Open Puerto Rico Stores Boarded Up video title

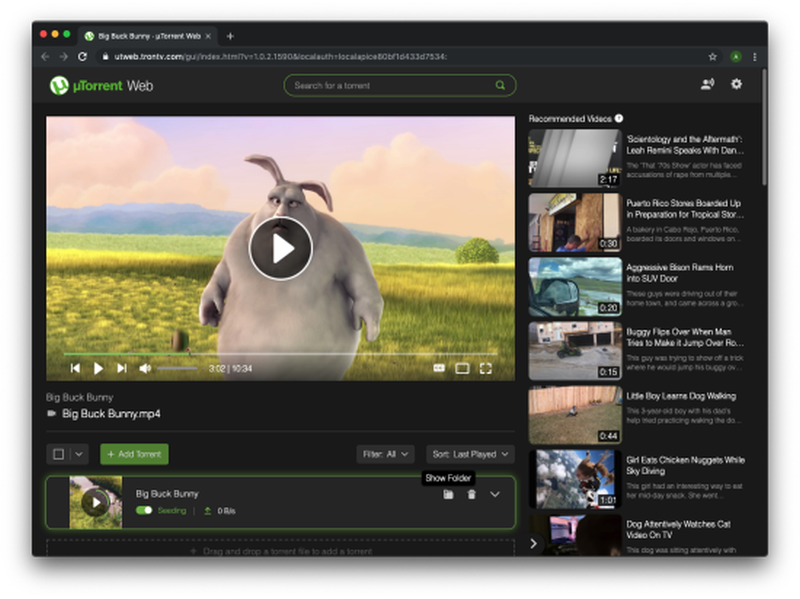(x=685, y=209)
